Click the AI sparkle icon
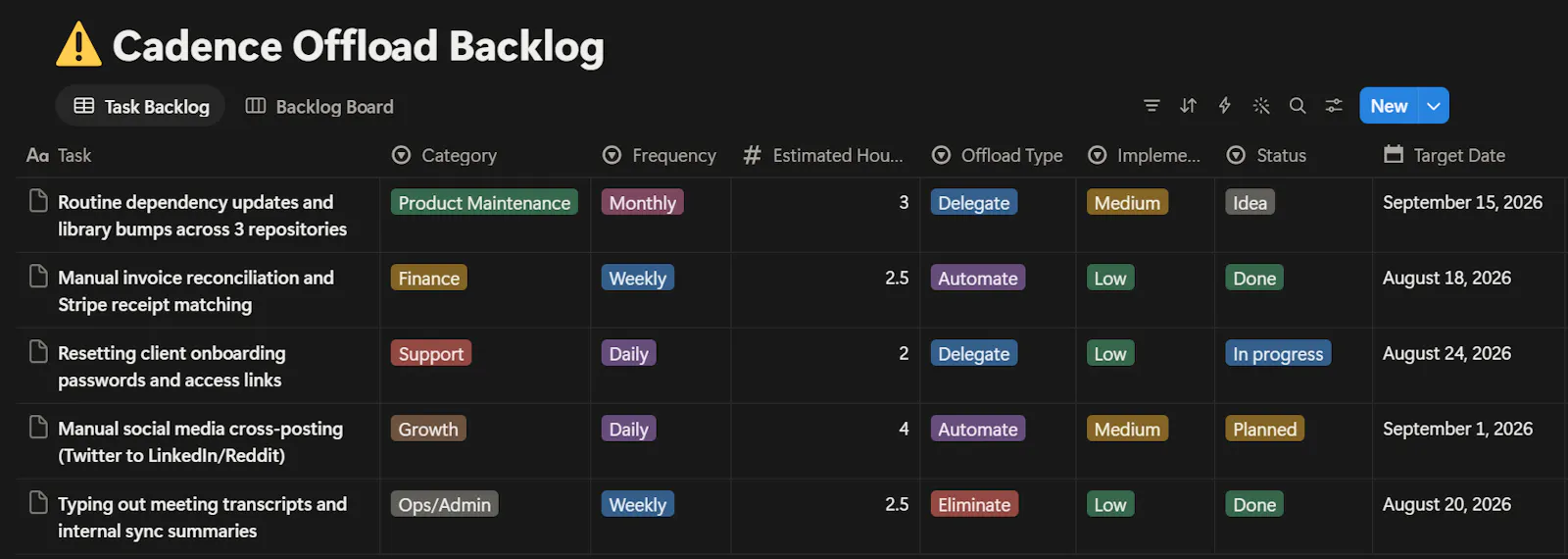 [1261, 106]
